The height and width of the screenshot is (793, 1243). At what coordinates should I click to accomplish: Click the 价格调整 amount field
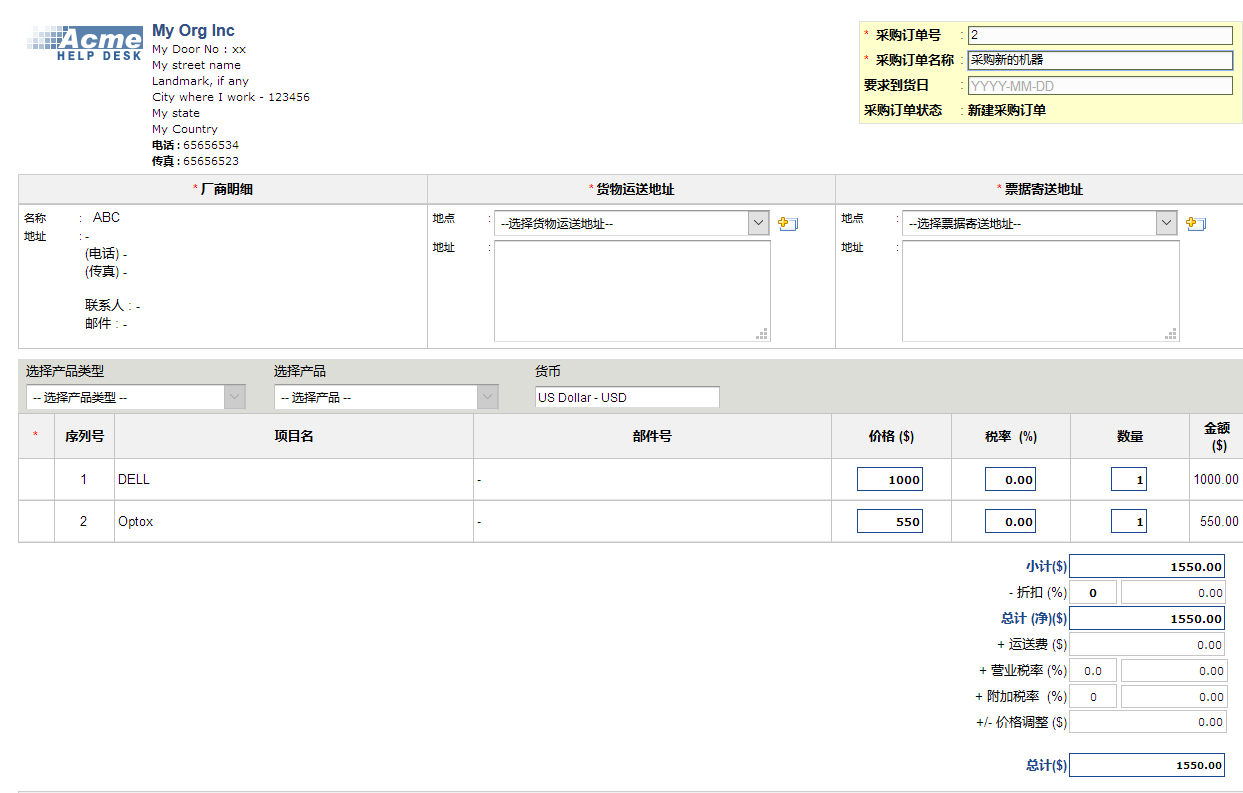(1148, 722)
